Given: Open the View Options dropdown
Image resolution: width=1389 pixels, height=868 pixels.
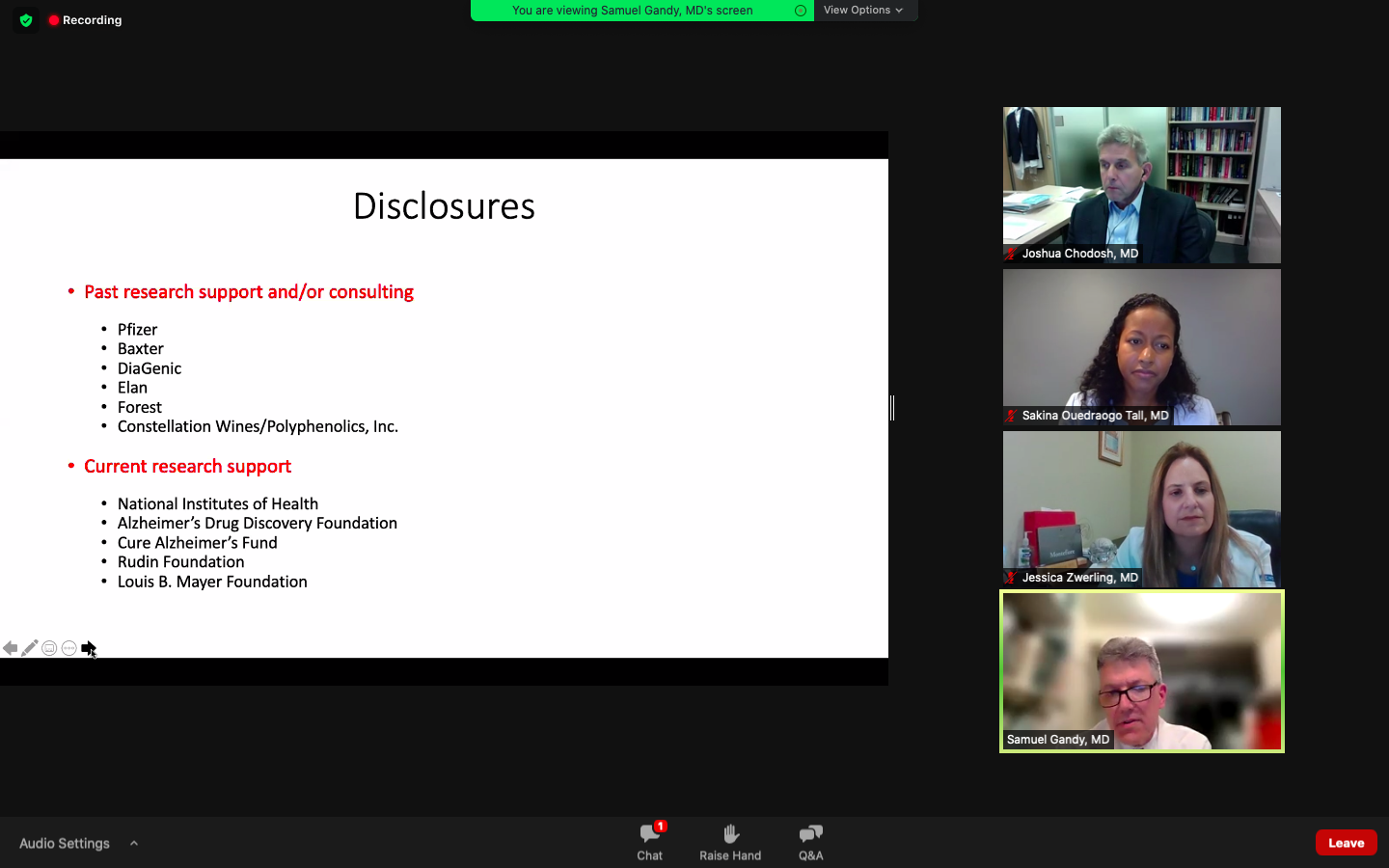Looking at the screenshot, I should tap(863, 10).
